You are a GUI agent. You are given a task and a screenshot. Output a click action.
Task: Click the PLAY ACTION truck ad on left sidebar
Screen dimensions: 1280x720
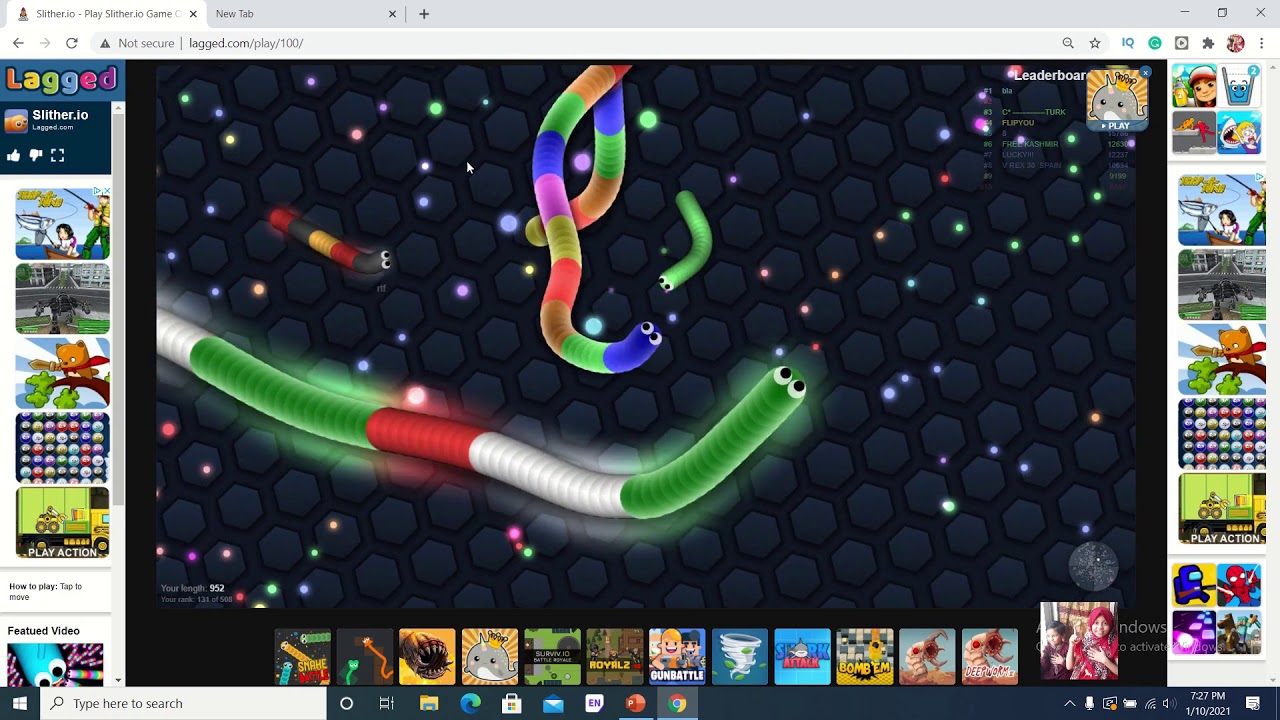tap(62, 523)
